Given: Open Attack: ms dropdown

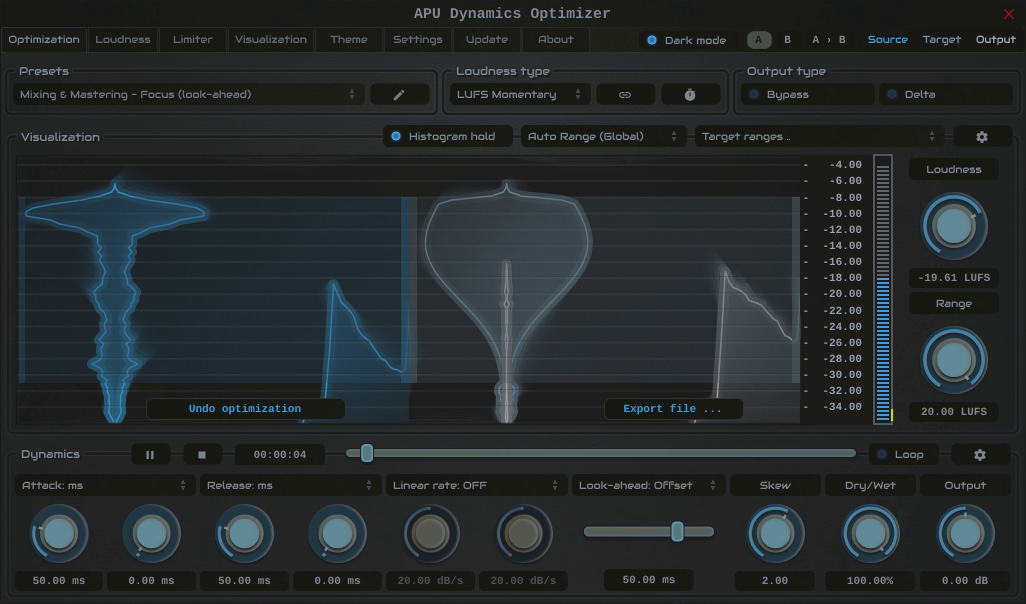Looking at the screenshot, I should pos(104,486).
